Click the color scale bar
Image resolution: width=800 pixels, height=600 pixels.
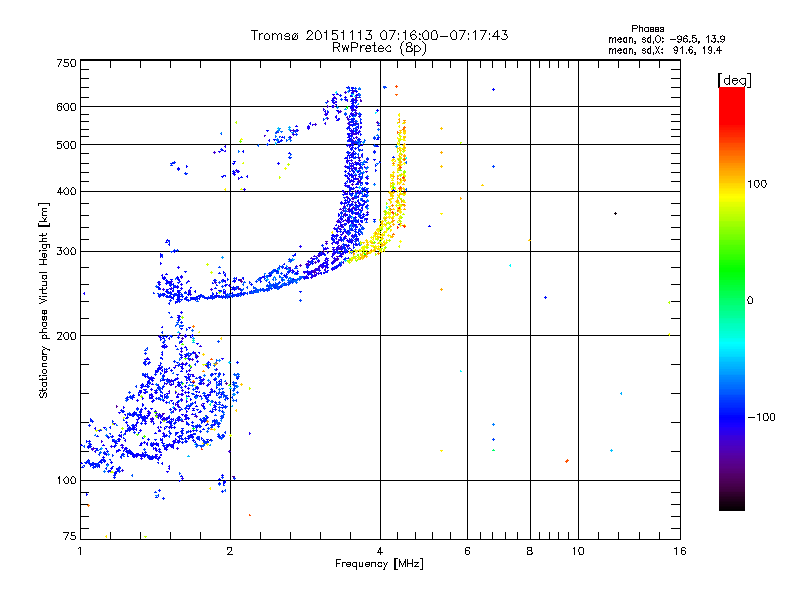[732, 298]
